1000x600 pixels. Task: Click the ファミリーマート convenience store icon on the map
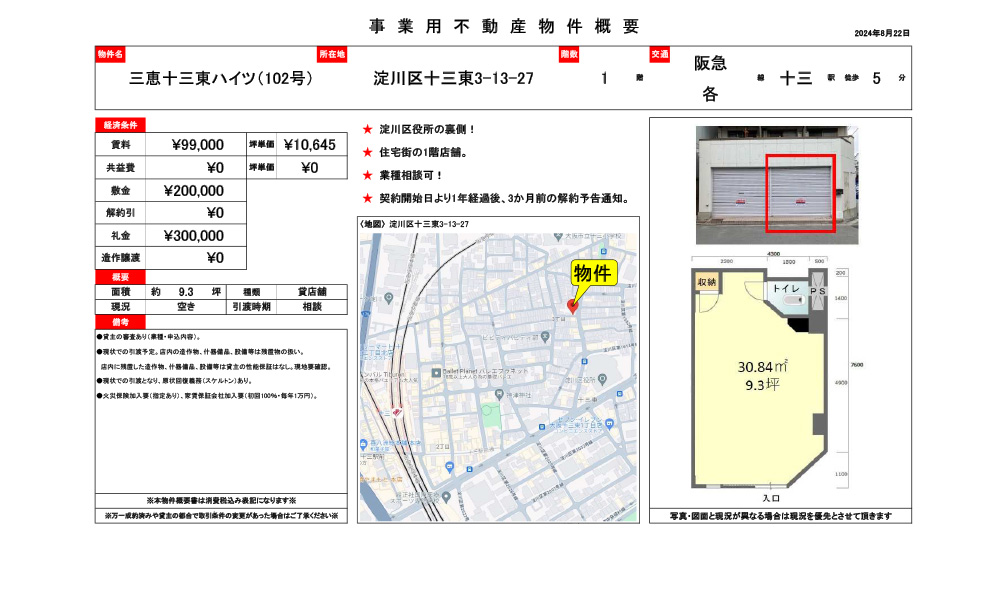375,347
